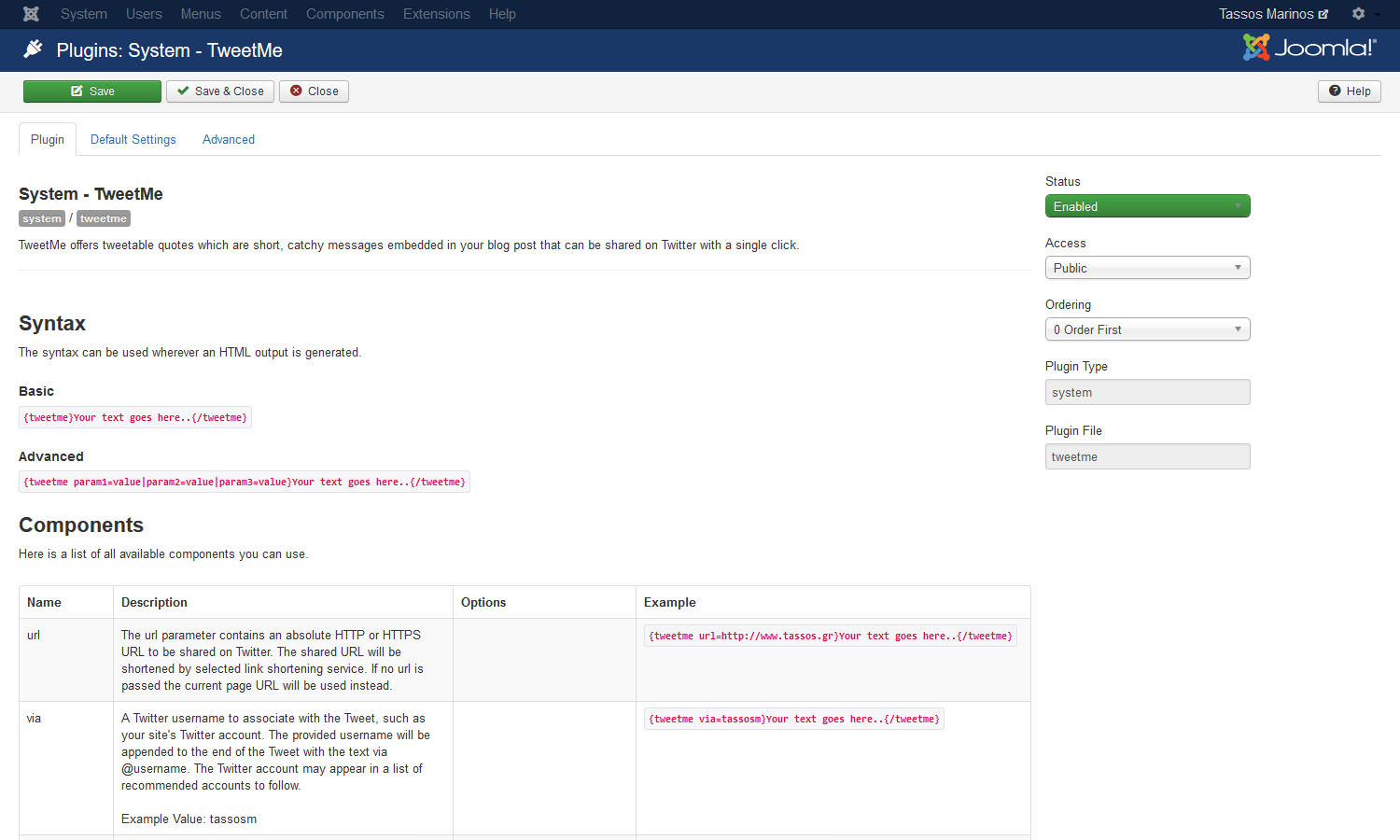The image size is (1400, 840).
Task: Click the external link icon next to Tassos Marinos
Action: click(x=1323, y=14)
